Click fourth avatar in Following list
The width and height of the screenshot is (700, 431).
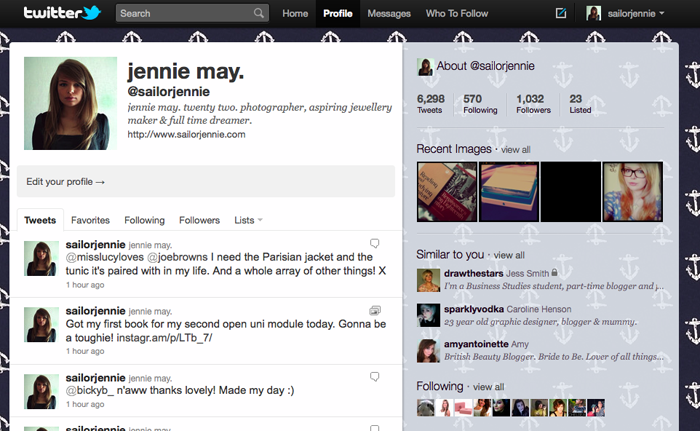pos(482,408)
